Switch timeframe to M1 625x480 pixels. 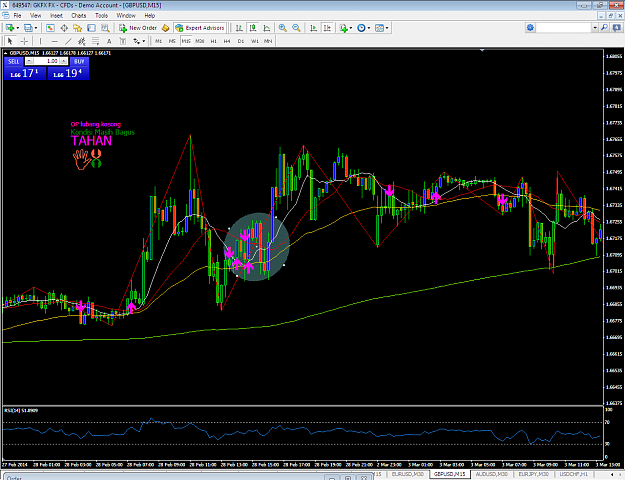pyautogui.click(x=159, y=41)
